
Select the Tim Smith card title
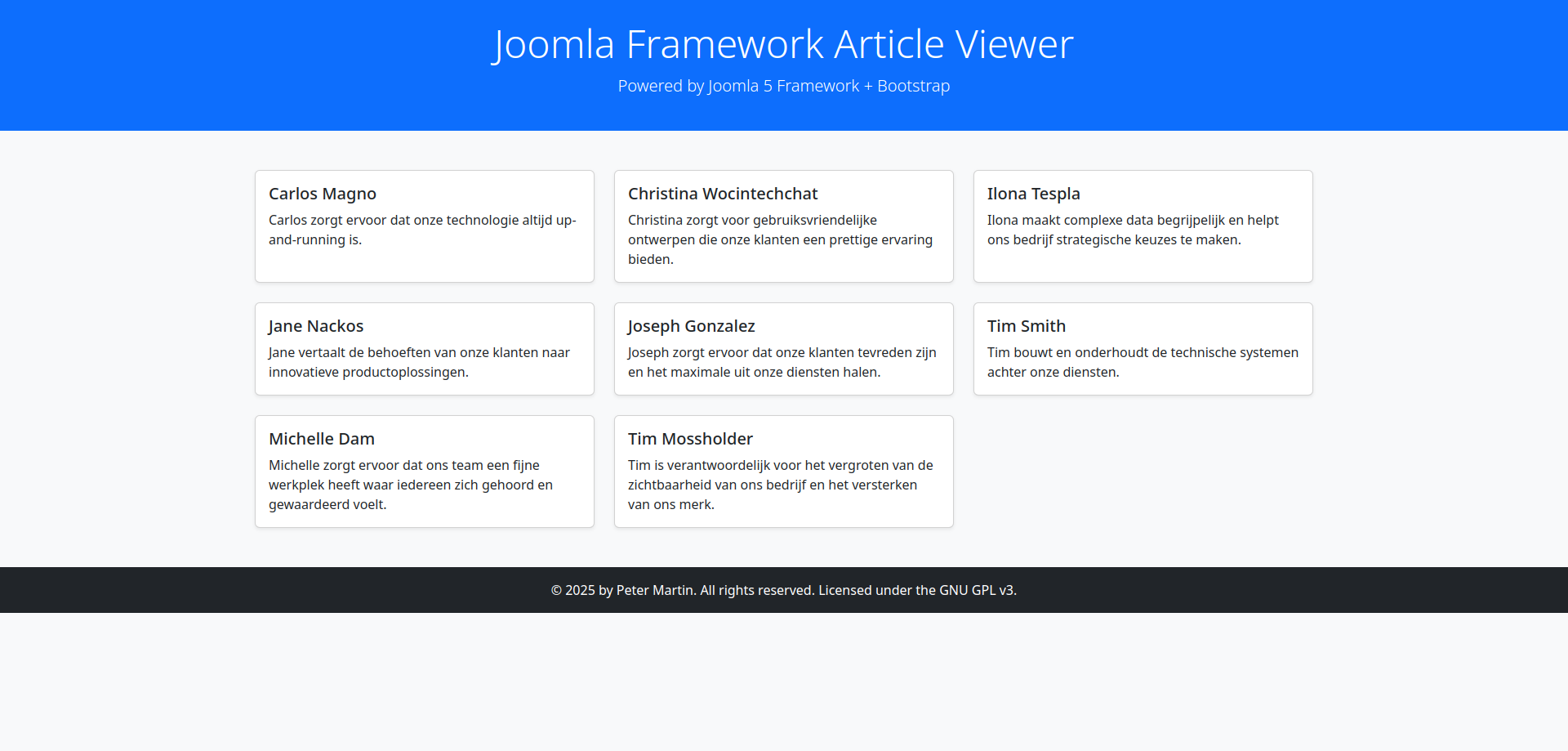(x=1026, y=326)
